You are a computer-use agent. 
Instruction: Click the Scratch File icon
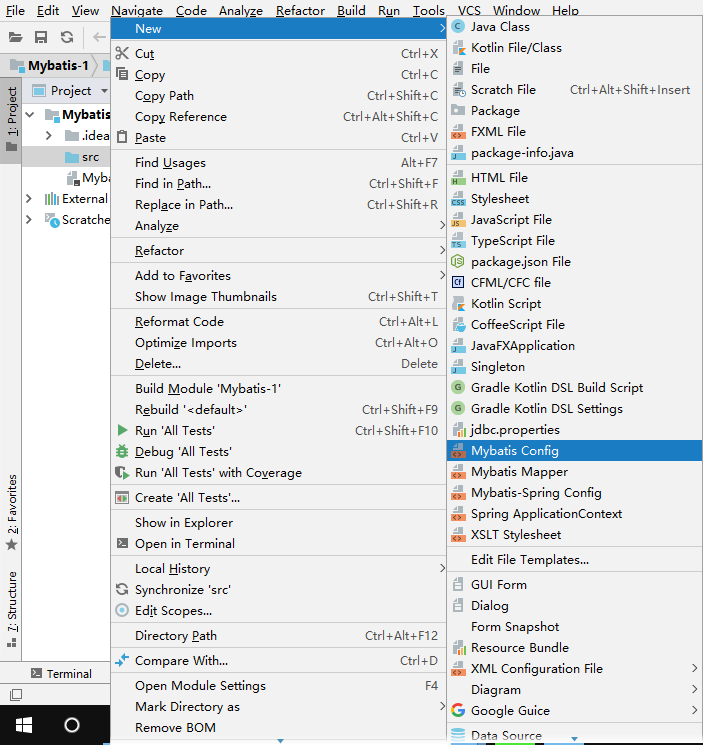(x=458, y=89)
